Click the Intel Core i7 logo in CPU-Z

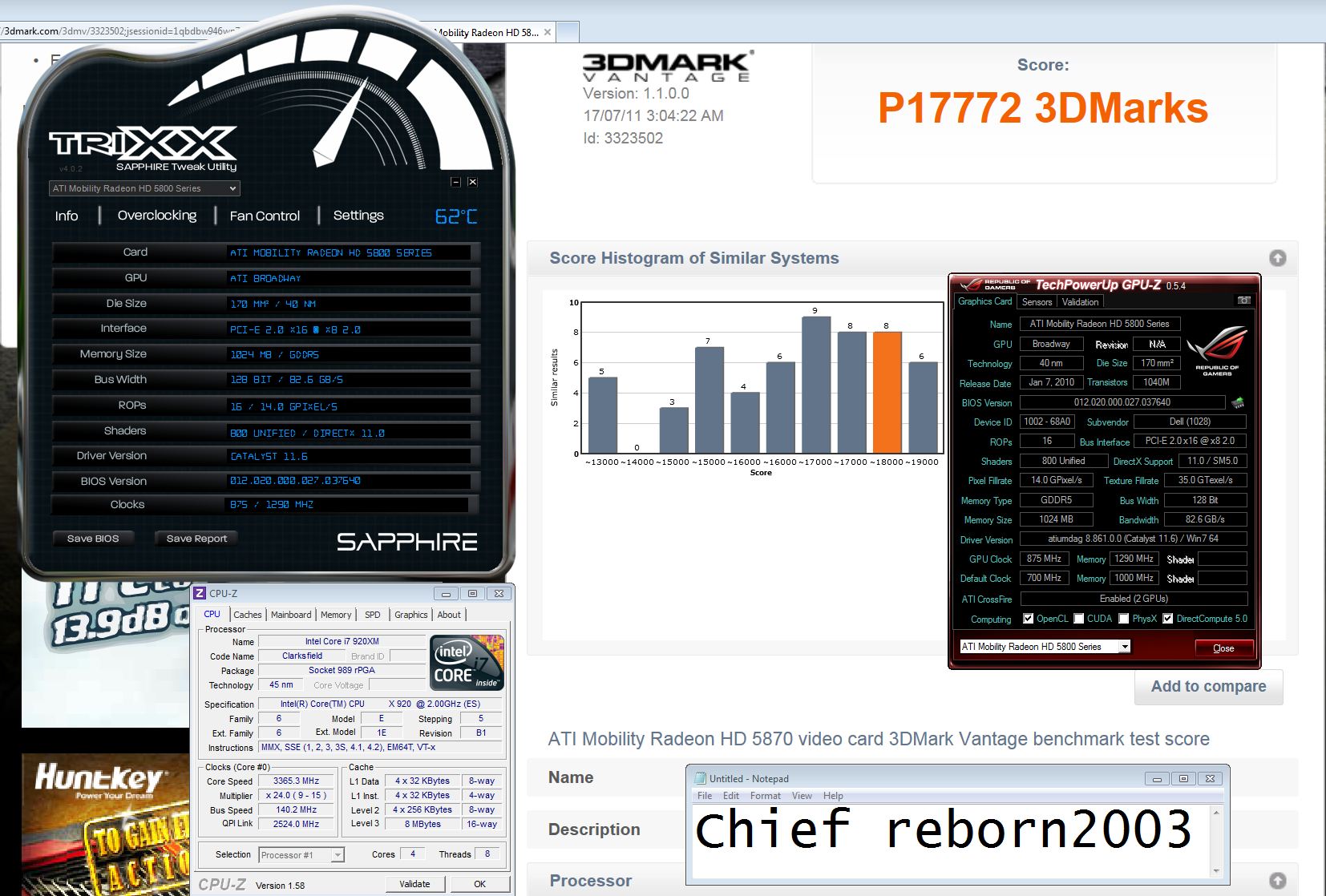[467, 662]
